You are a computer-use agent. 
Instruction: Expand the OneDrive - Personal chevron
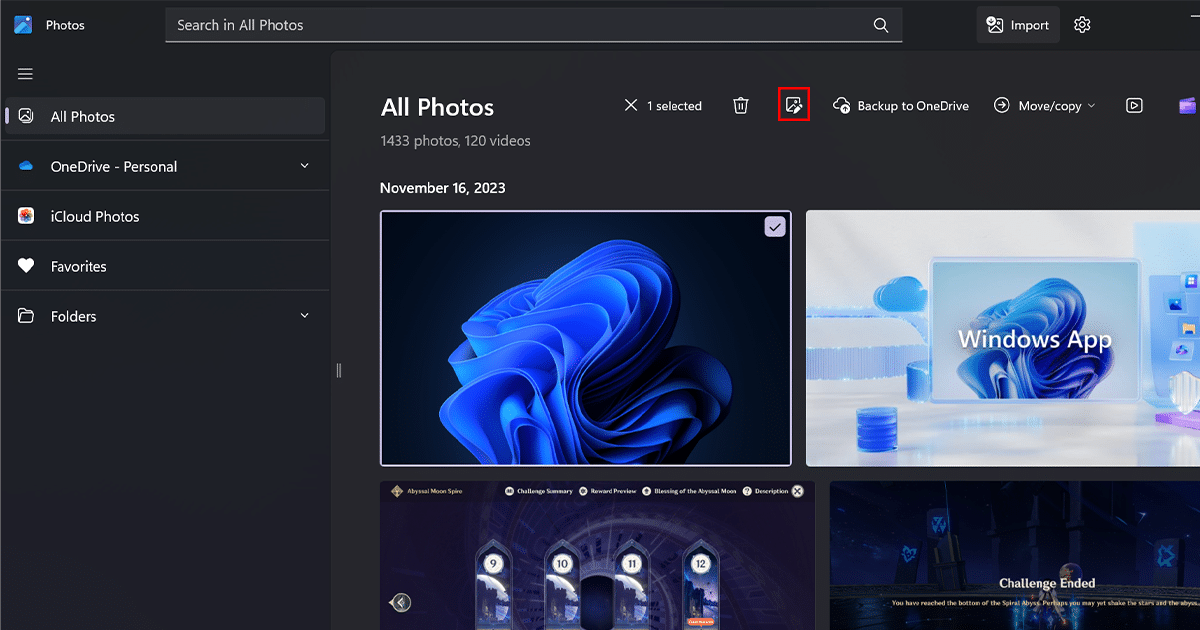pos(305,166)
